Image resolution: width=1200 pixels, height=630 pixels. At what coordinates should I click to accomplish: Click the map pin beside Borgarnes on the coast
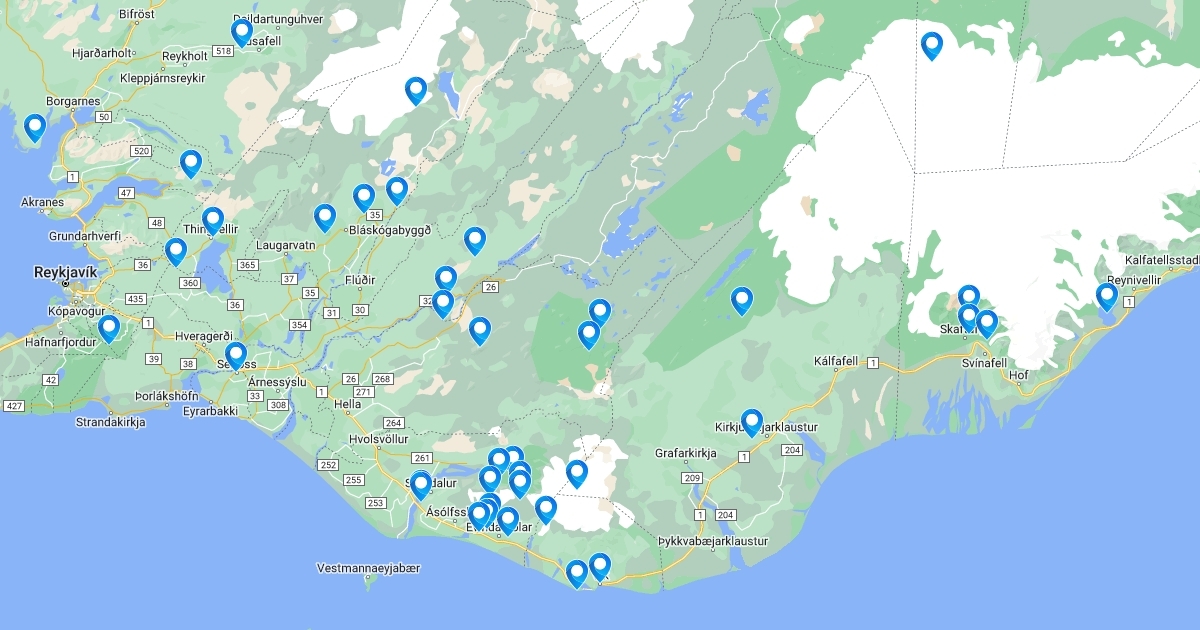35,127
